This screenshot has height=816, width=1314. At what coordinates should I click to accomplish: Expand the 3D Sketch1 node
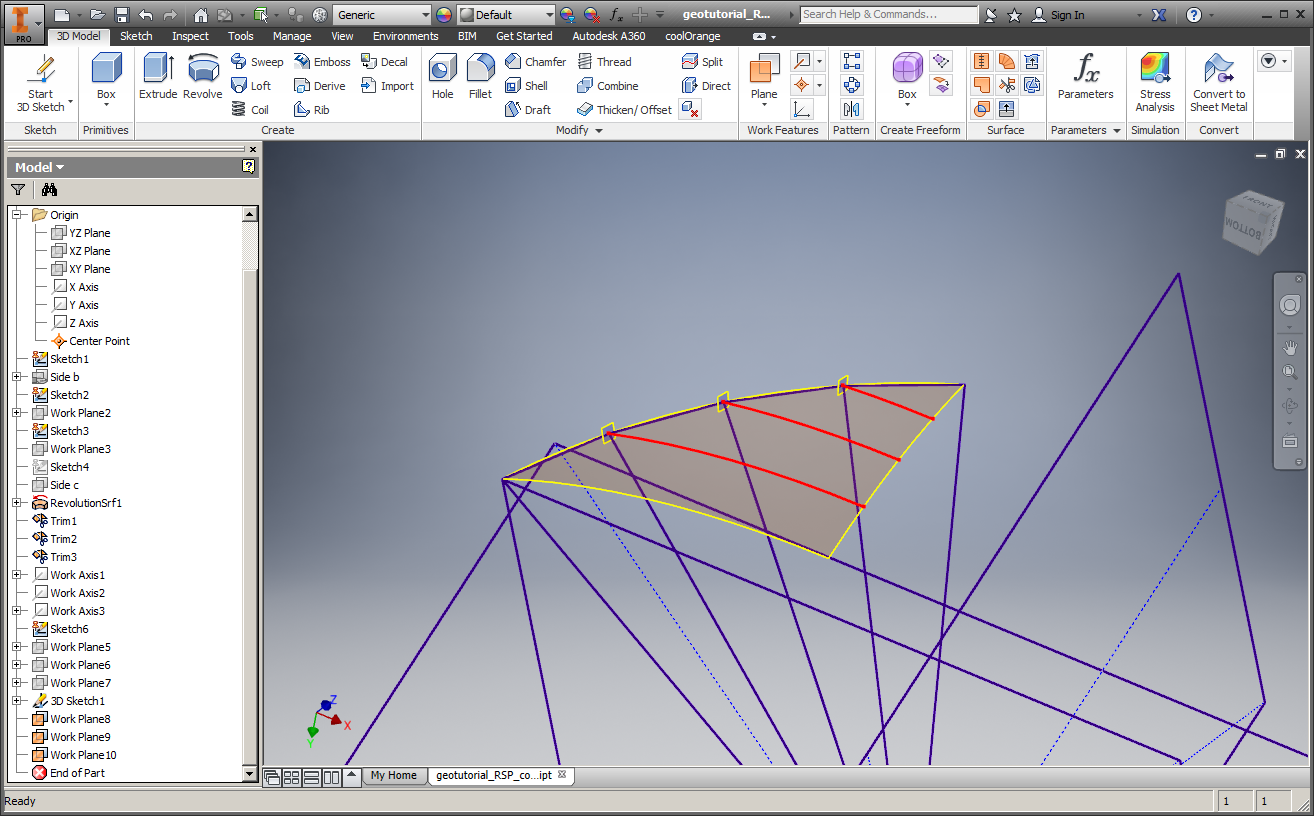[17, 701]
